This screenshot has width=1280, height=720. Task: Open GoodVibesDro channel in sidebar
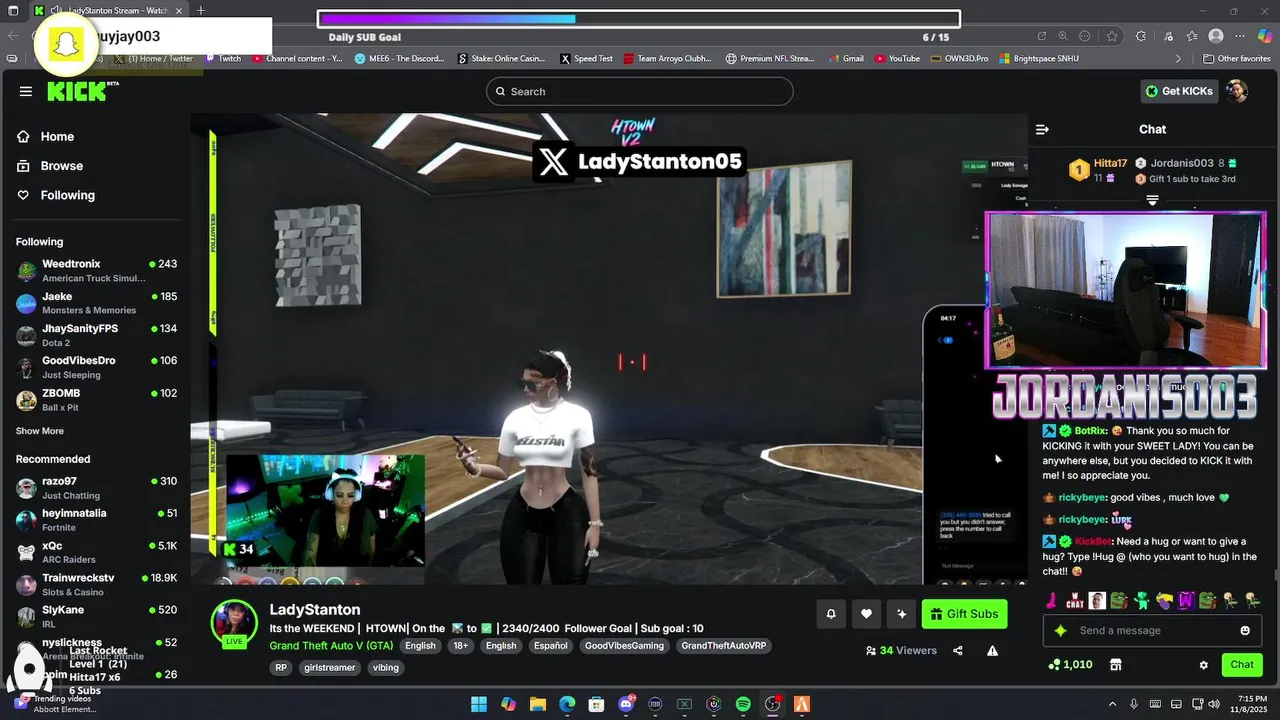96,367
